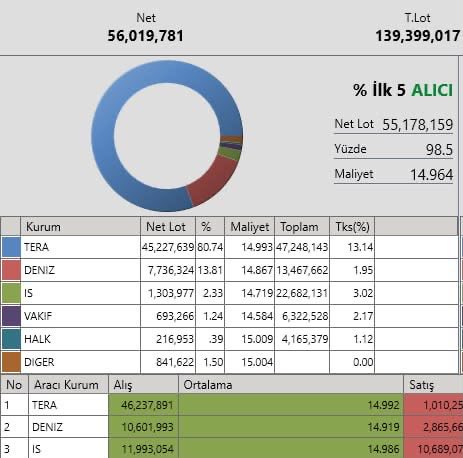Screen dimensions: 463x458
Task: Click the % İlk 5 ALICI heading
Action: [403, 90]
